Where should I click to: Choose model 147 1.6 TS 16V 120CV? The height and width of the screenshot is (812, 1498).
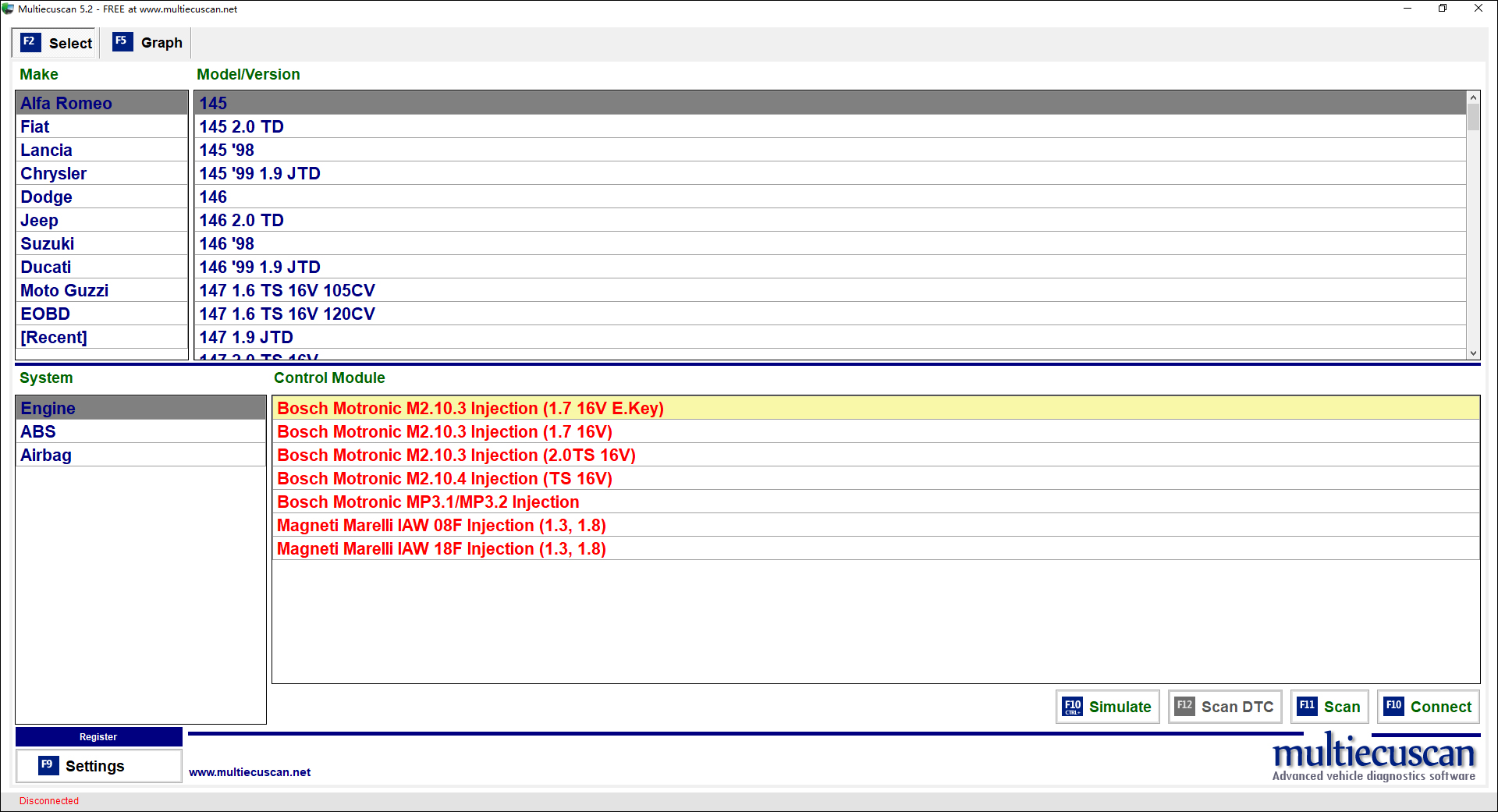coord(830,314)
